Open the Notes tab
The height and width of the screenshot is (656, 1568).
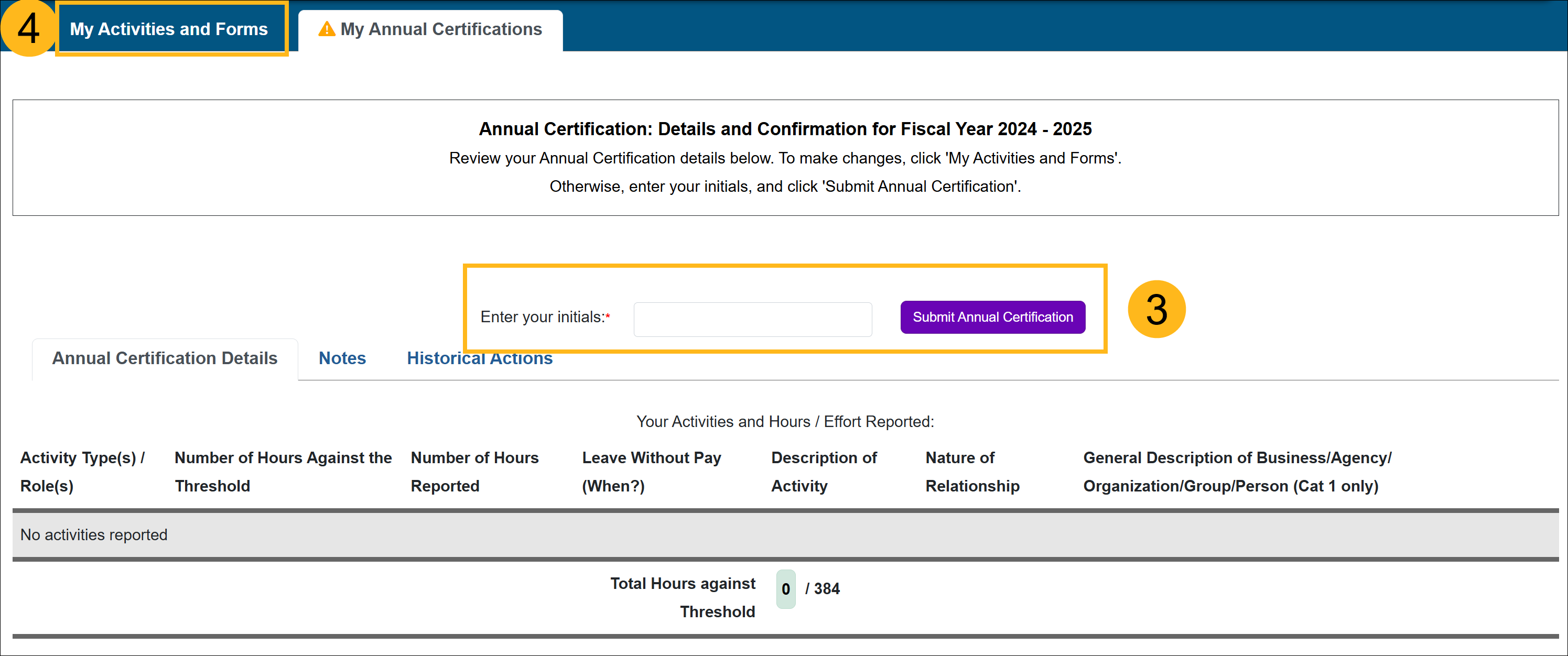tap(342, 358)
